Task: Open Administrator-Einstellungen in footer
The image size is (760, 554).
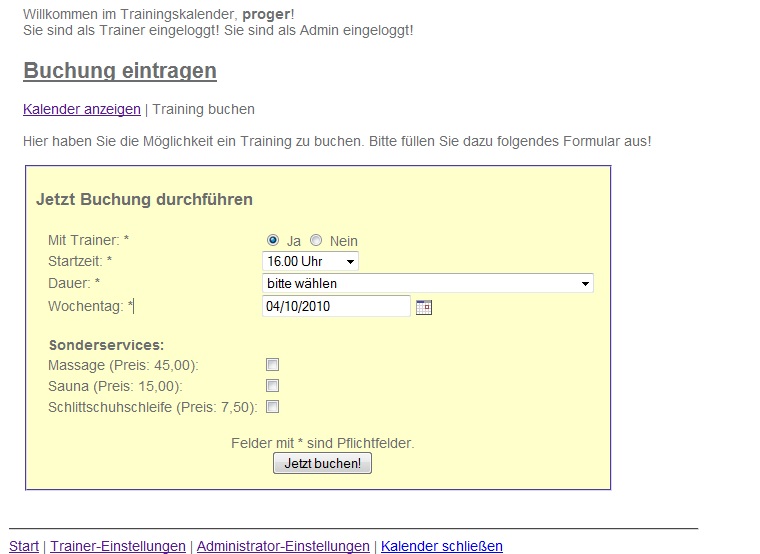Action: [x=283, y=546]
